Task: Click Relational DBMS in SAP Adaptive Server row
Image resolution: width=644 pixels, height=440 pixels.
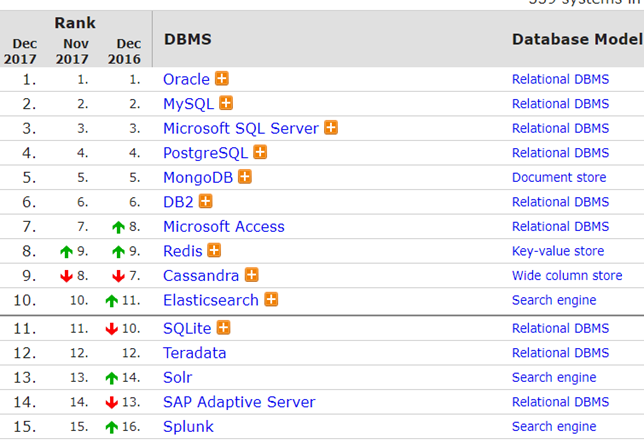Action: coord(560,402)
